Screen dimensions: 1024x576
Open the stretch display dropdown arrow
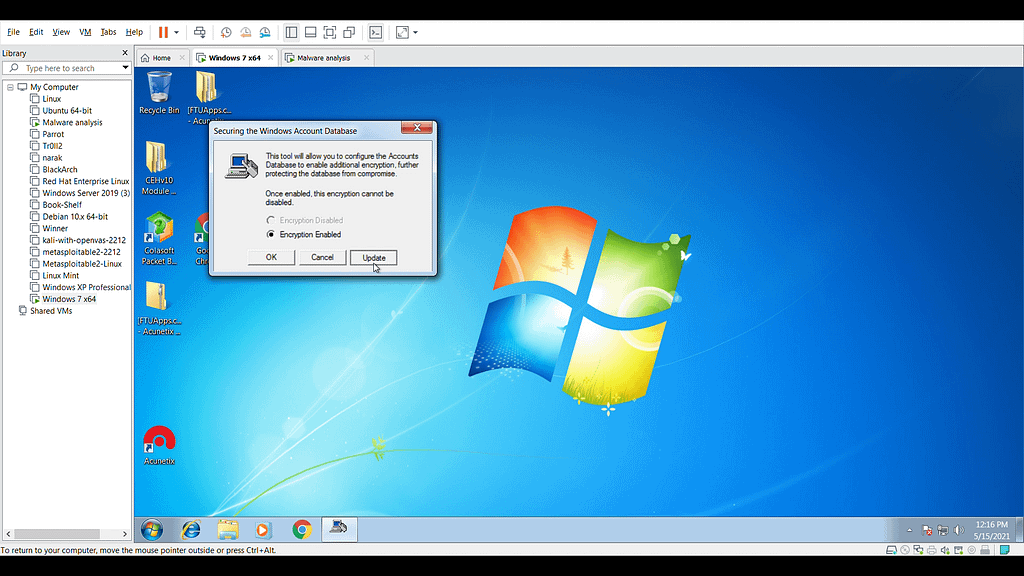(415, 32)
